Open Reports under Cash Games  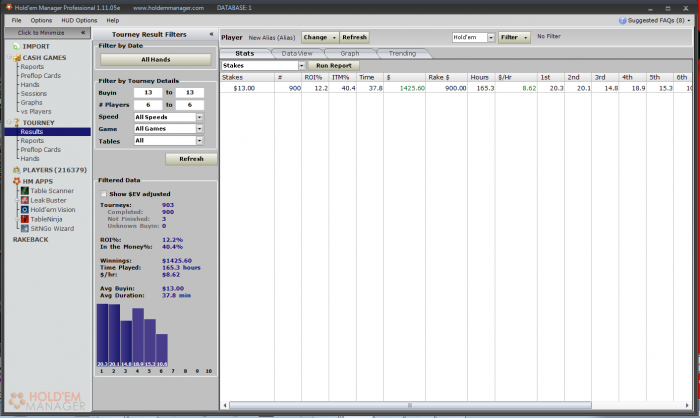[32, 67]
